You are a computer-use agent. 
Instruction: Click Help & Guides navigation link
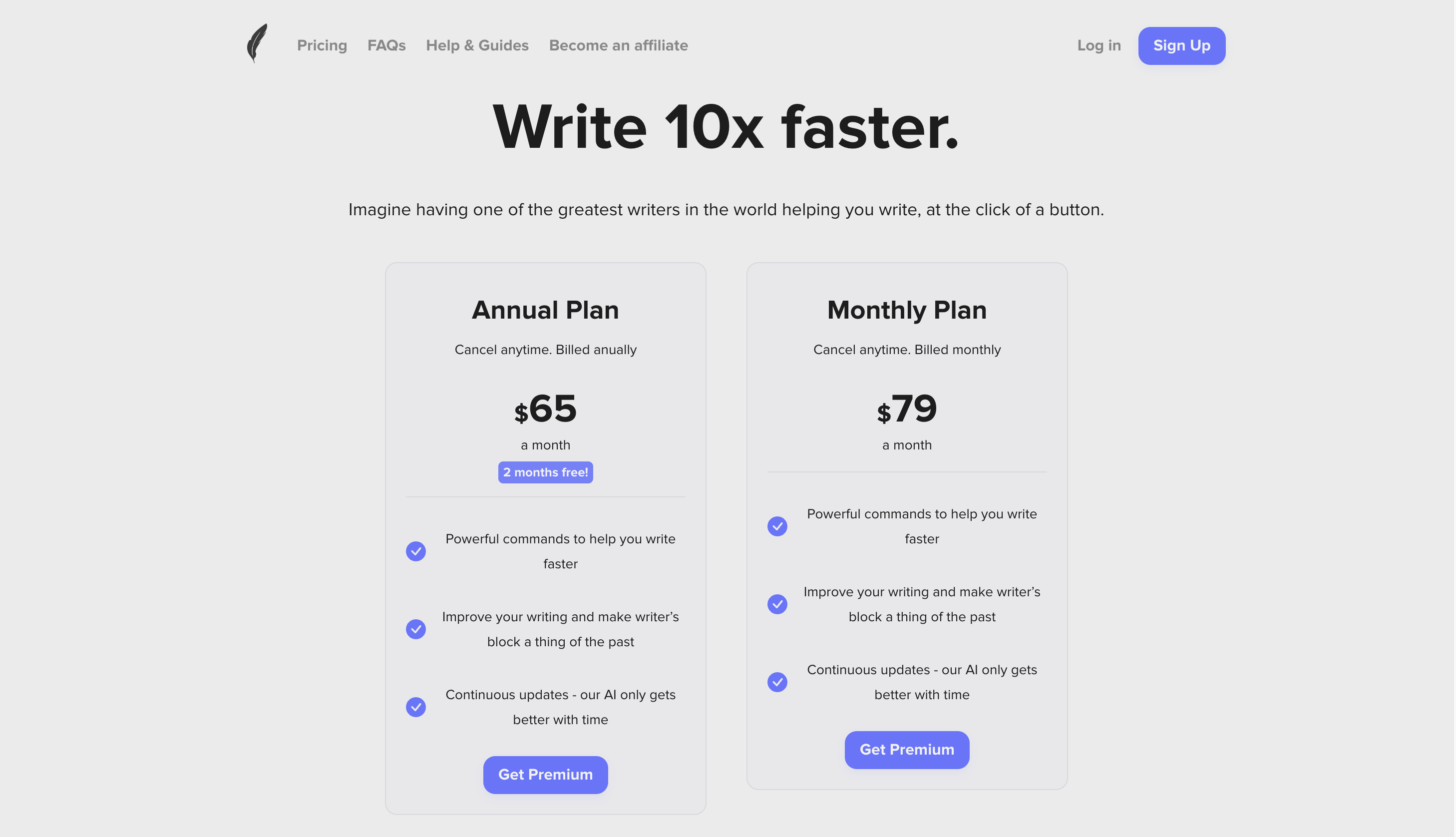pyautogui.click(x=477, y=45)
